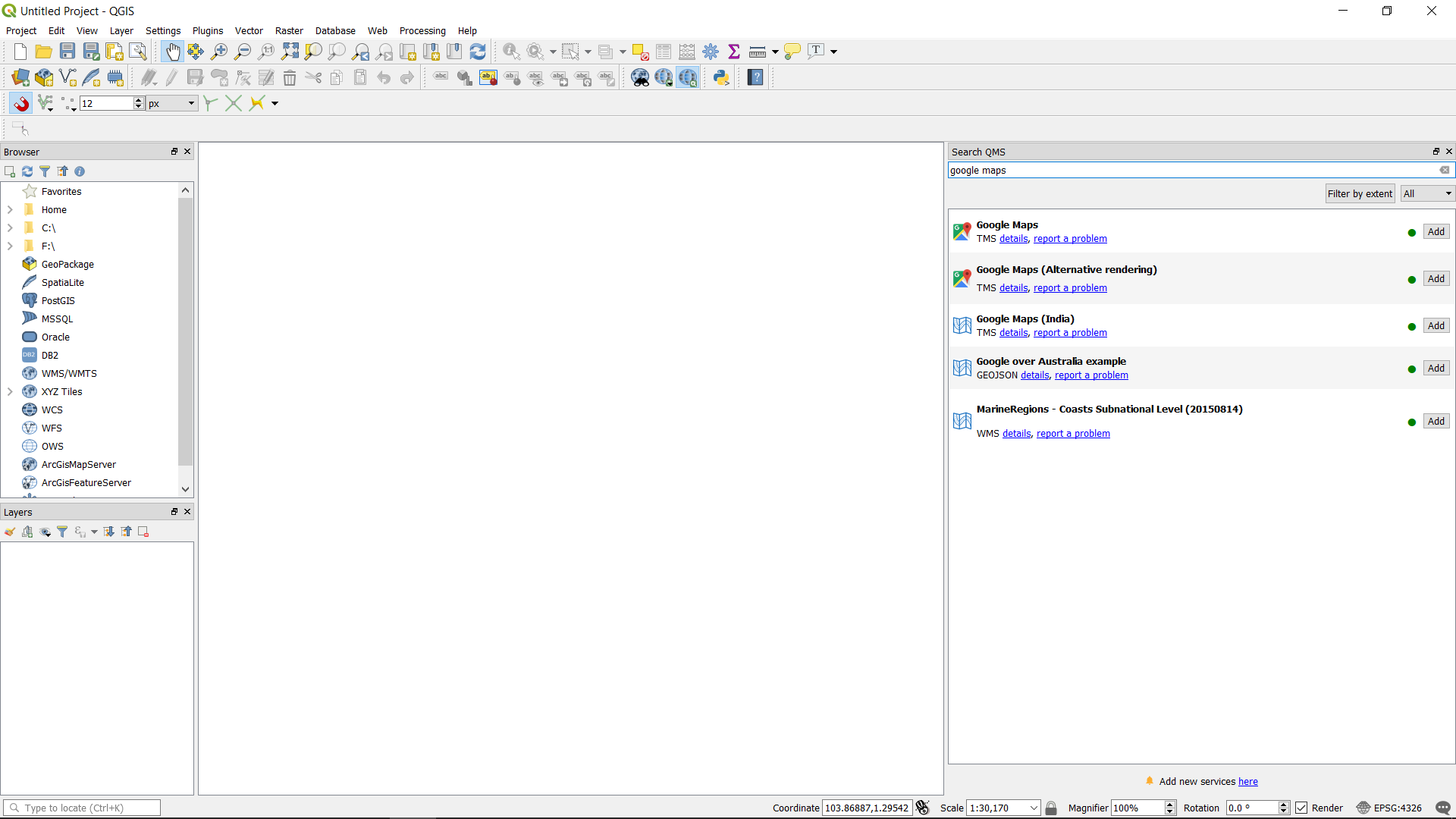Open details link for Google Maps (India)
1456x819 pixels.
(x=1013, y=333)
